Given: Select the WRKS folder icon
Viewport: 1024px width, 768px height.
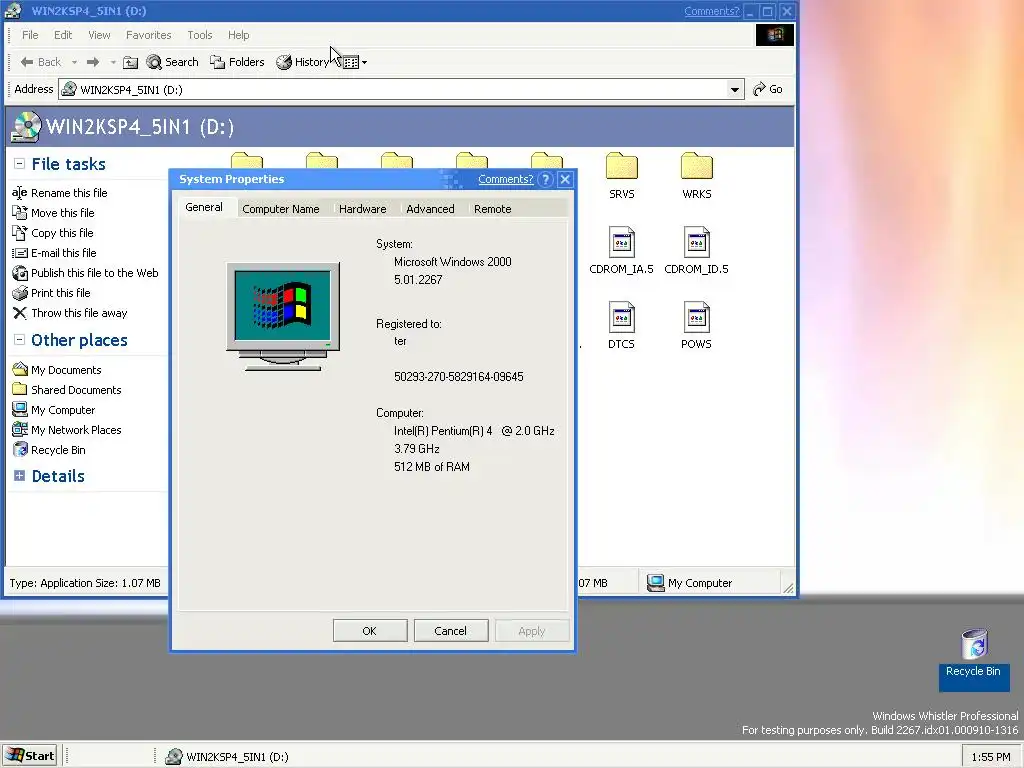Looking at the screenshot, I should pyautogui.click(x=696, y=167).
